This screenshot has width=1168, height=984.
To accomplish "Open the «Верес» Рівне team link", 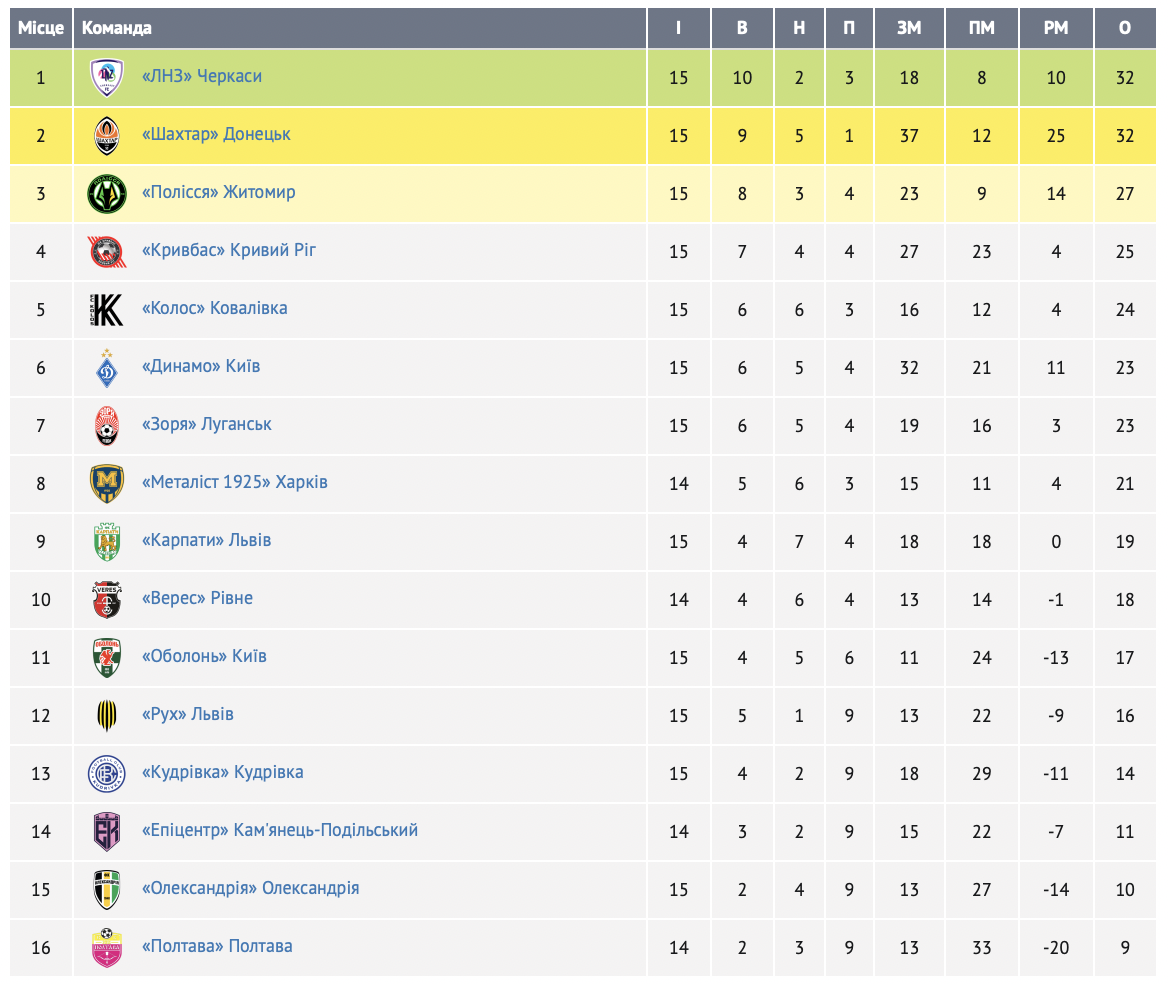I will 197,598.
